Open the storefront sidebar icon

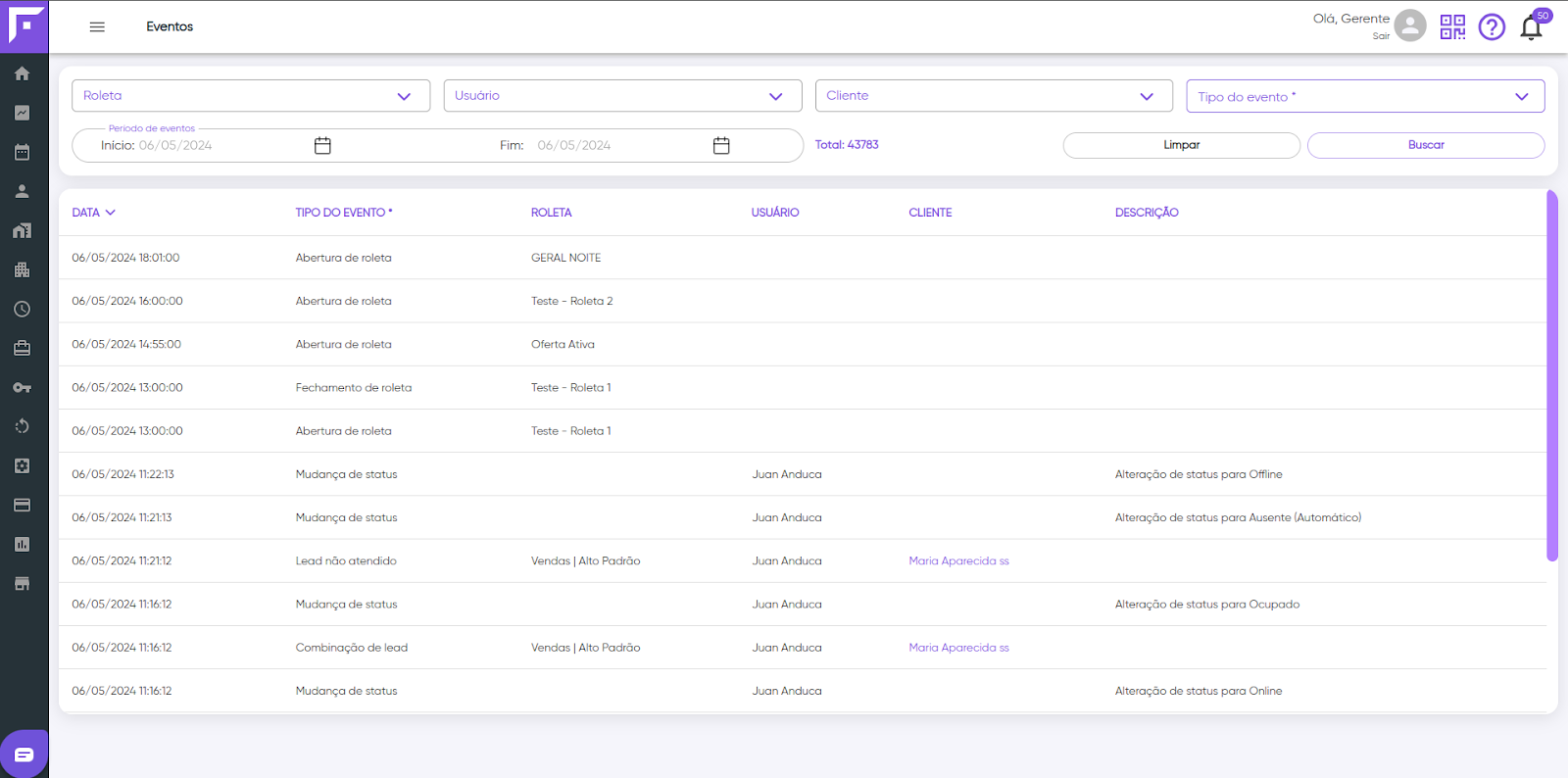click(22, 583)
